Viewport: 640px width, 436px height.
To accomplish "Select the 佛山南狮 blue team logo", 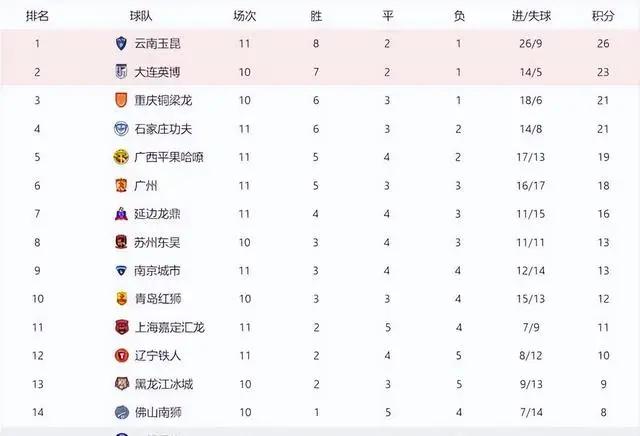I will pyautogui.click(x=122, y=412).
